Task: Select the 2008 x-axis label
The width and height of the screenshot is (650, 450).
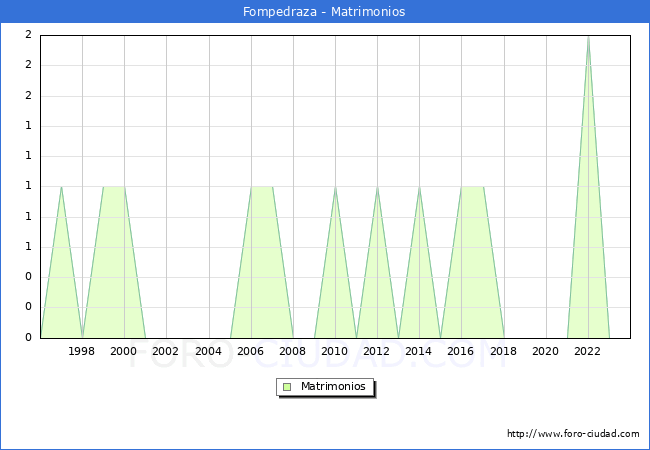Action: (x=293, y=351)
